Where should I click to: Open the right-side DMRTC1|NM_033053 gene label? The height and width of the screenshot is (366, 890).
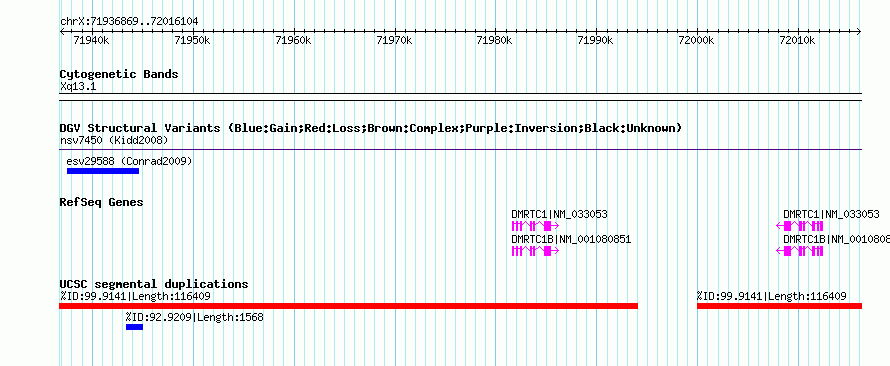pos(831,214)
